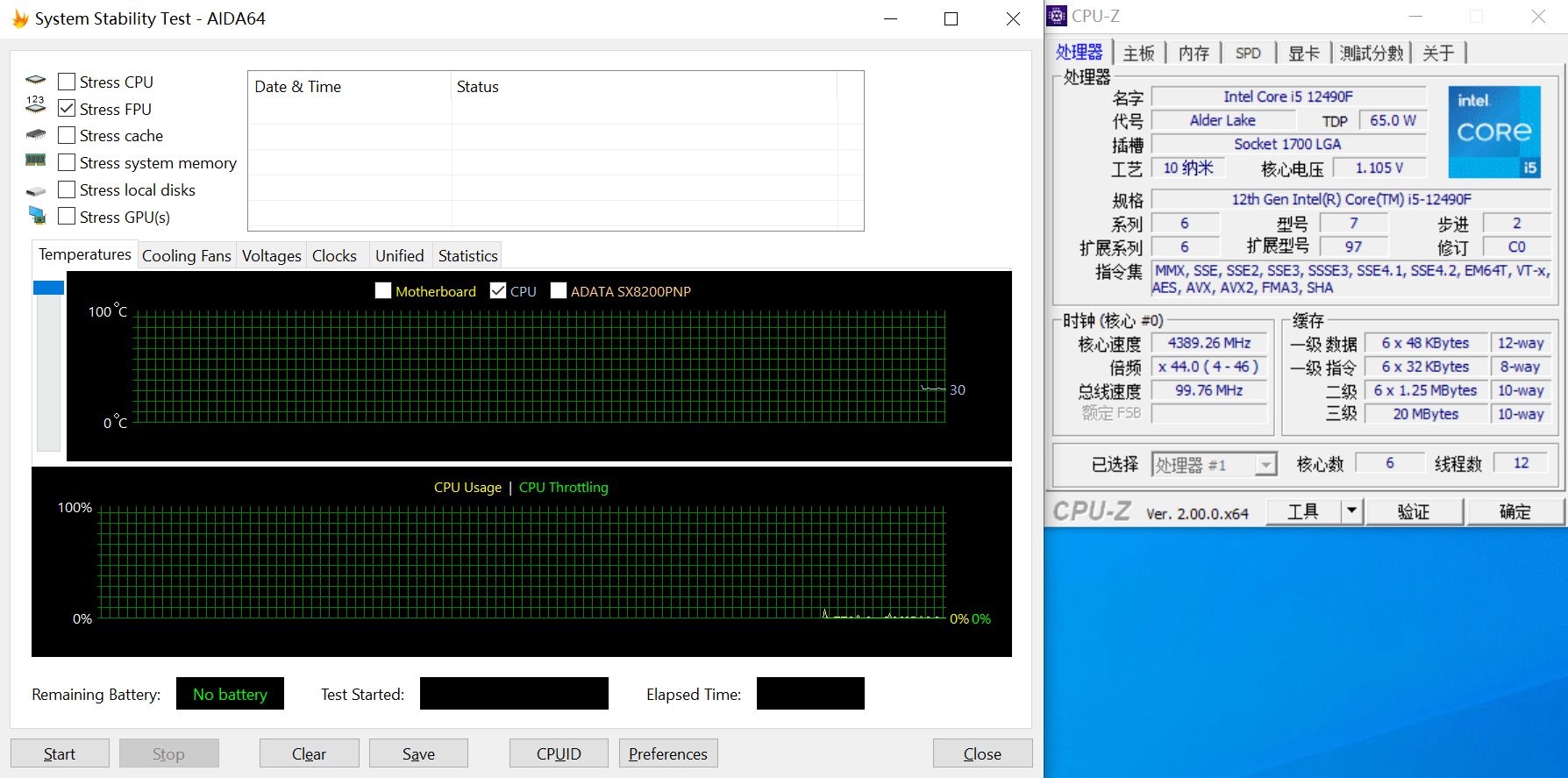The width and height of the screenshot is (1568, 778).
Task: Click the 123 FPU icon beside Stress FPU
Action: pos(36,105)
